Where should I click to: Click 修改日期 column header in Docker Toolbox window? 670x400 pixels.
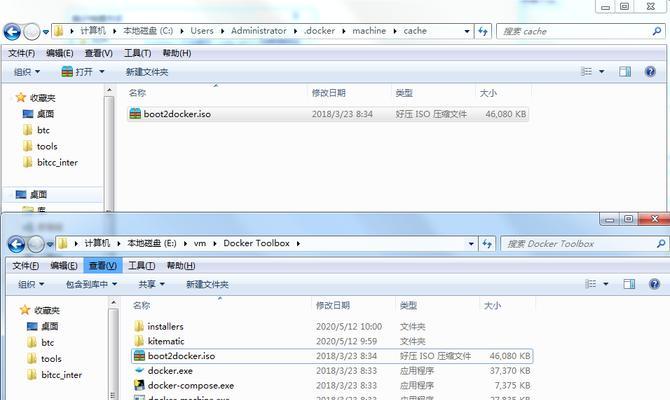[x=333, y=305]
